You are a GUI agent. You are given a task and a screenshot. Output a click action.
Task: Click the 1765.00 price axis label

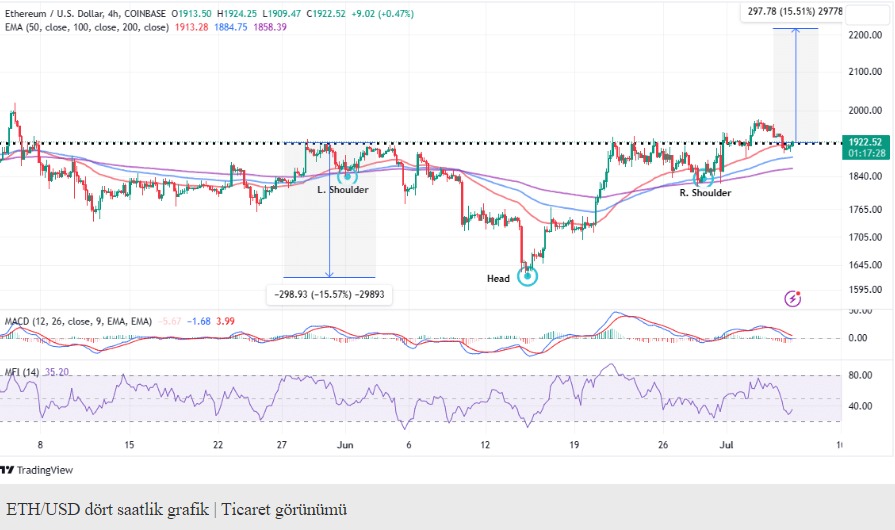tap(865, 209)
